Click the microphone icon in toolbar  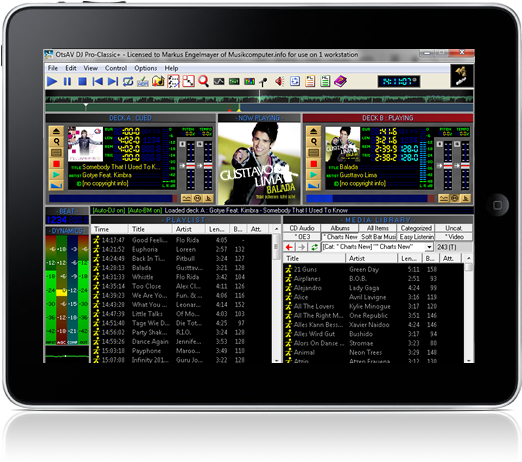click(x=264, y=81)
